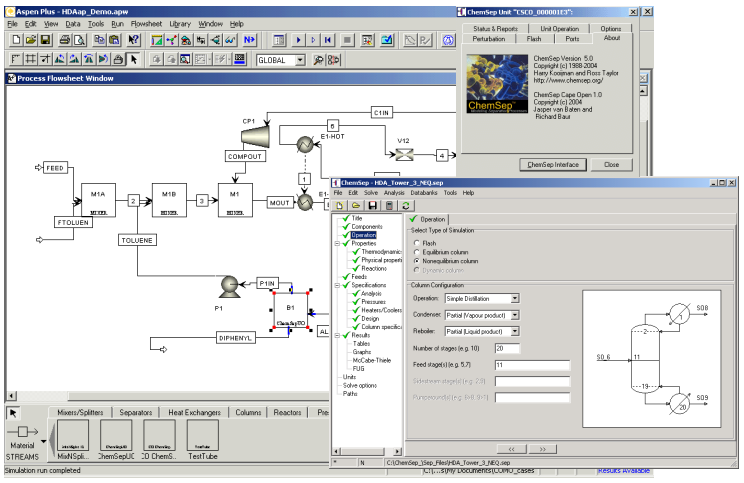Screen dimensions: 744x483
Task: Click the Save icon in Aspen toolbar
Action: pyautogui.click(x=45, y=40)
